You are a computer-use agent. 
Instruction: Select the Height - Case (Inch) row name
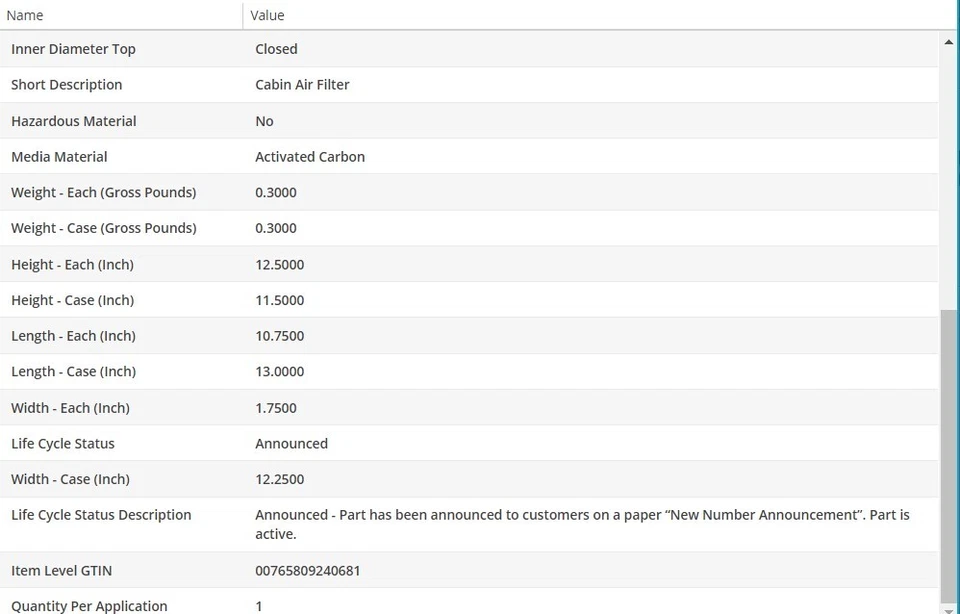(x=72, y=300)
